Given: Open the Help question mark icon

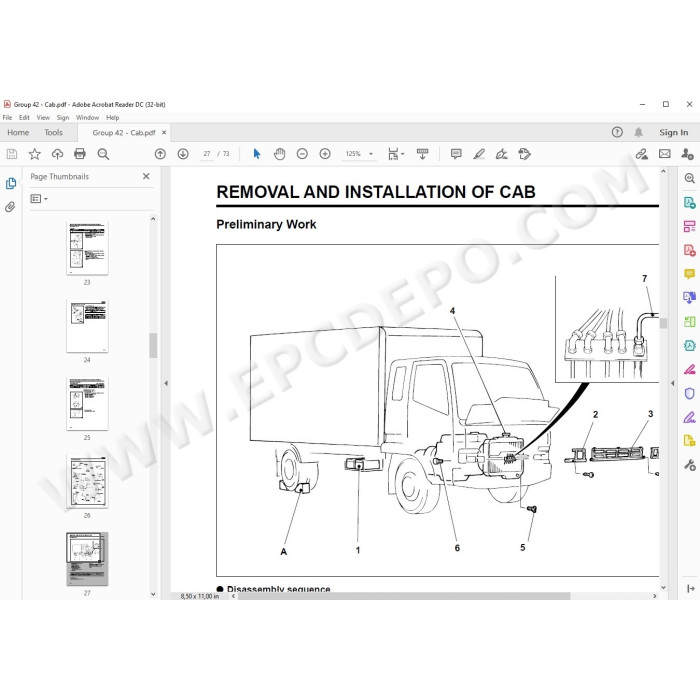Looking at the screenshot, I should [617, 132].
